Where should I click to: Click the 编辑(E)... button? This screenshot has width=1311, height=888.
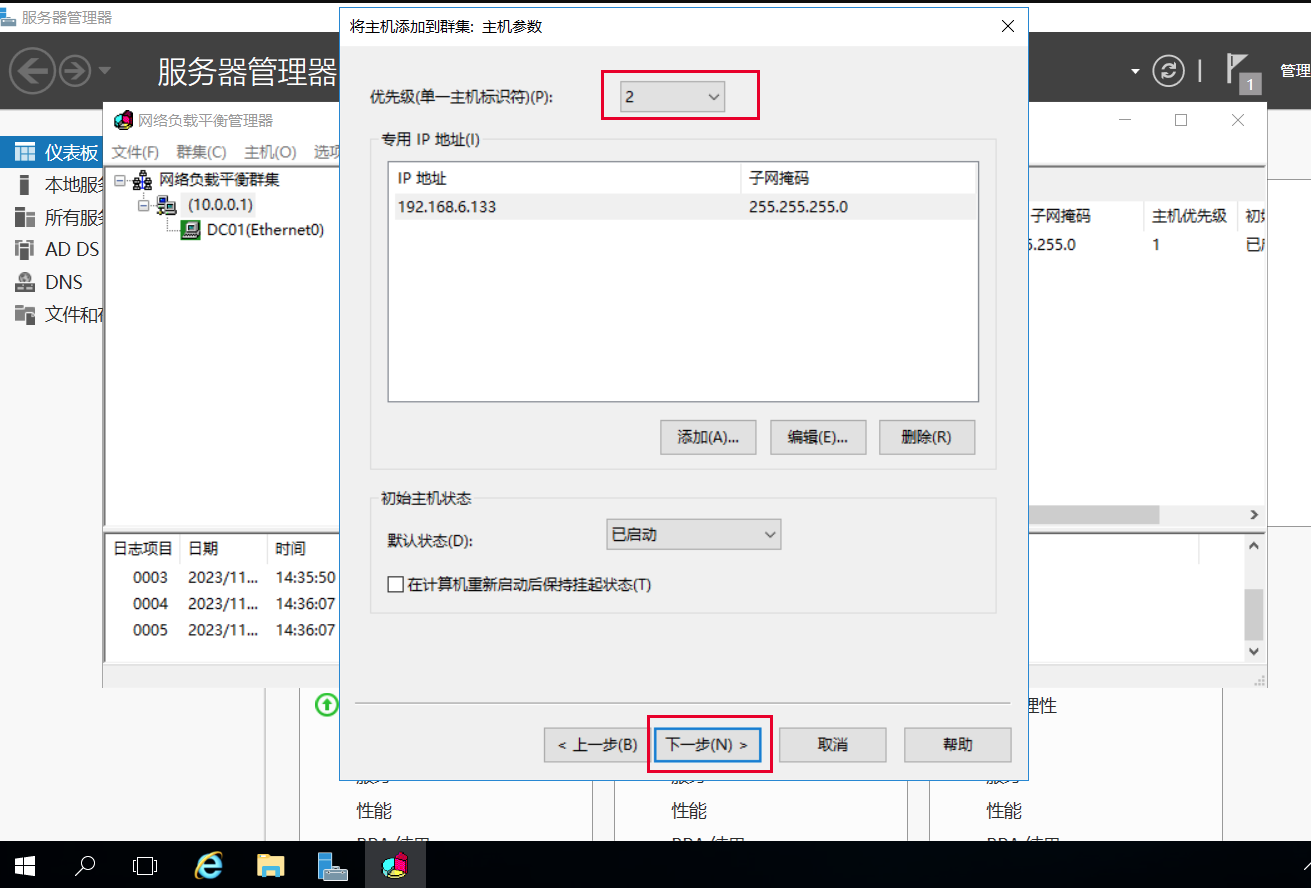click(817, 437)
